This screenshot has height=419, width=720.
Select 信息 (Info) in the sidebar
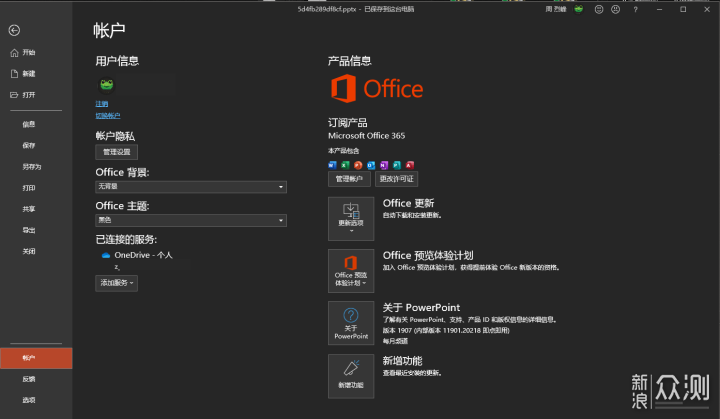(x=29, y=125)
